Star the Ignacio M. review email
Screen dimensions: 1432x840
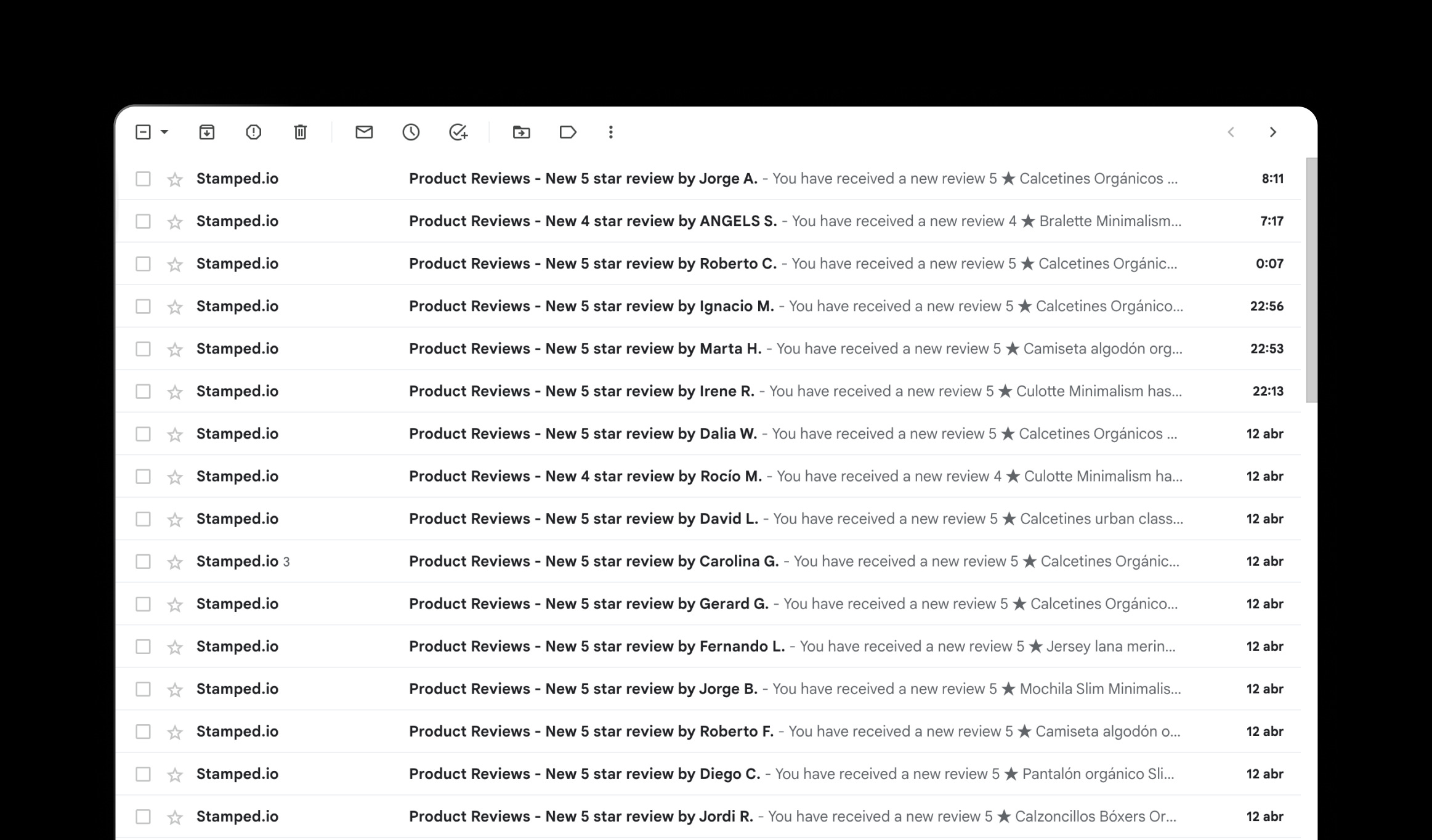click(x=175, y=307)
